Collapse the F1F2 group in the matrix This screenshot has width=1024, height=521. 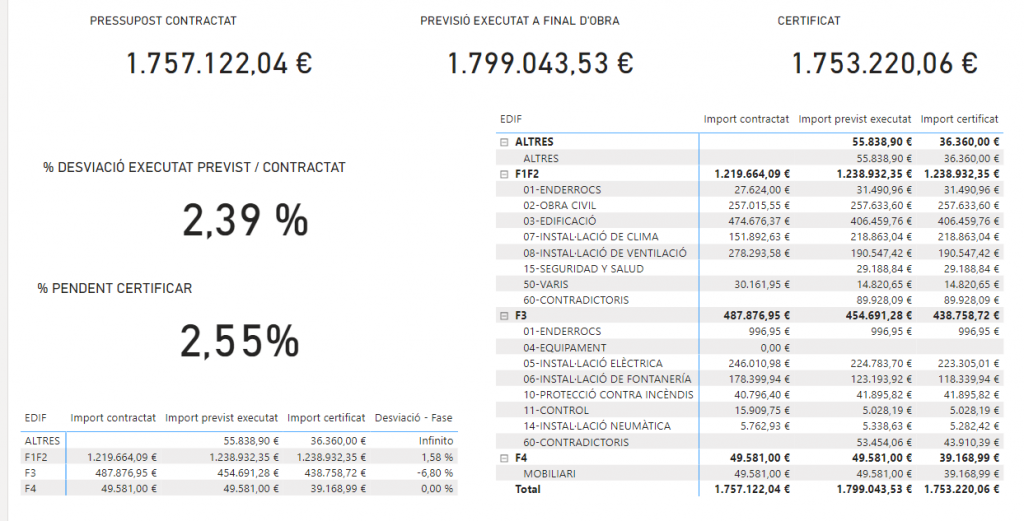pos(505,174)
